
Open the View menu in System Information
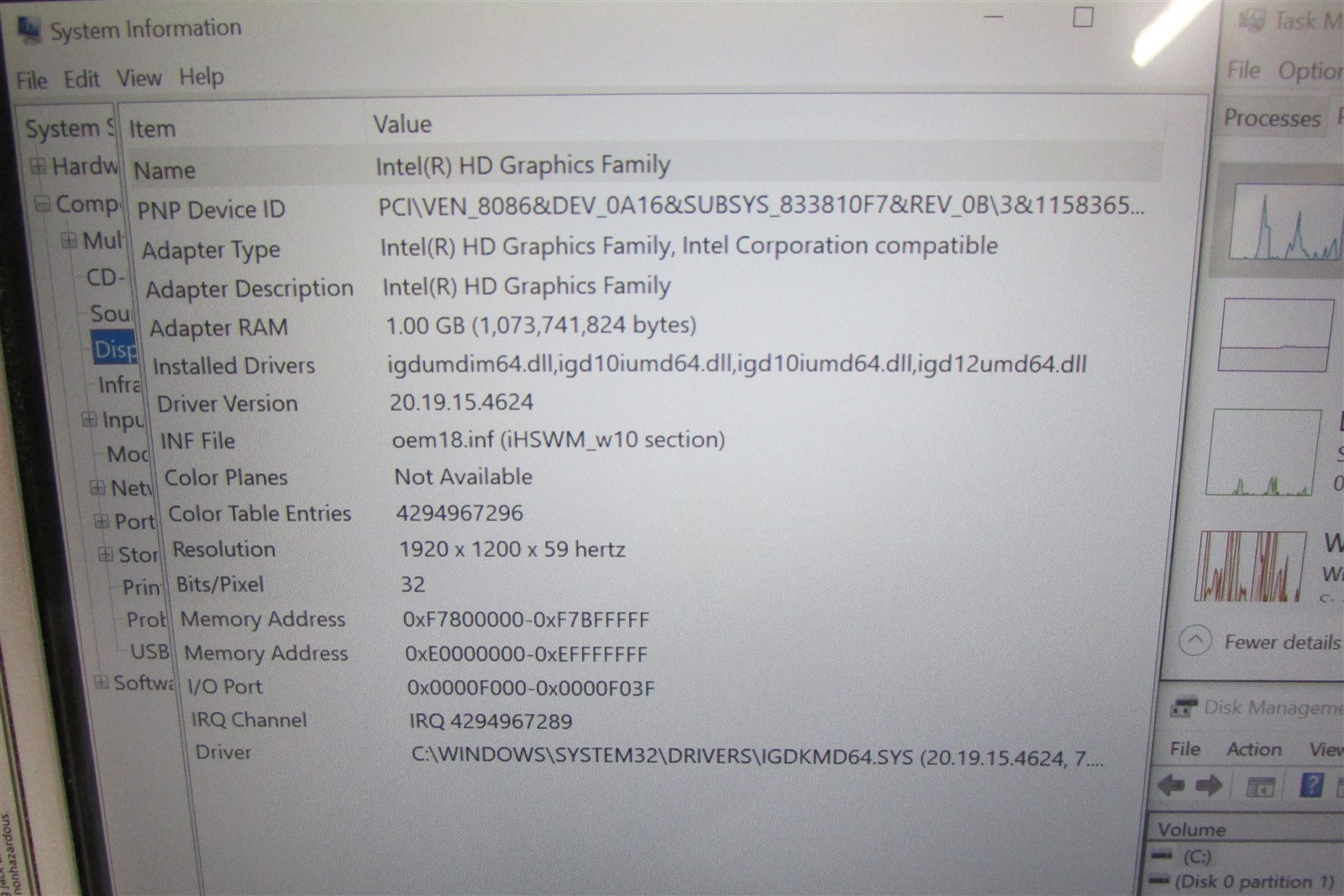click(x=139, y=78)
